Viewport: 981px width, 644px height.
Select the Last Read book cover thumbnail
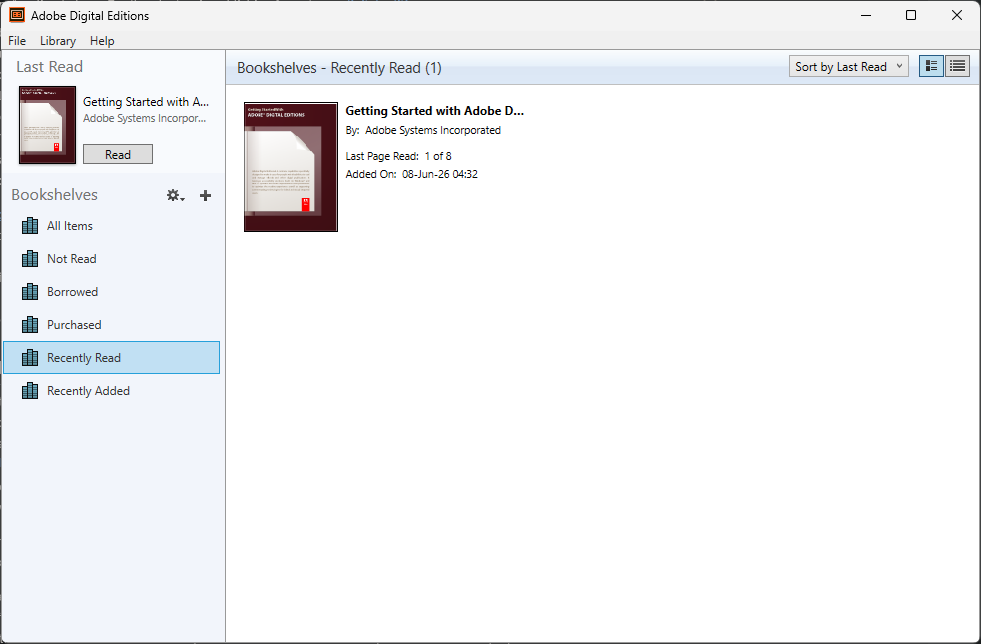(48, 125)
